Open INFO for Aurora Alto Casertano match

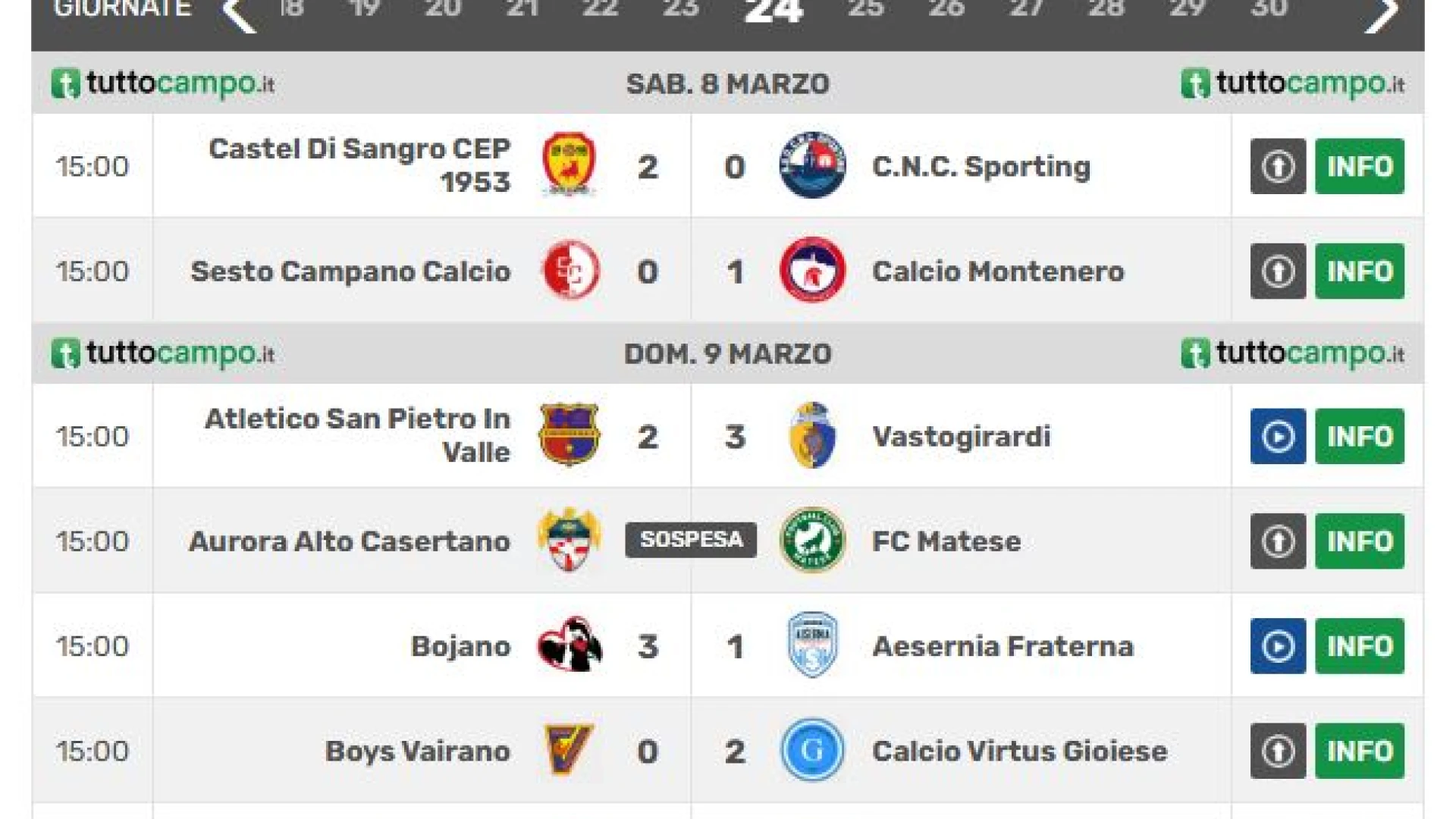tap(1360, 541)
